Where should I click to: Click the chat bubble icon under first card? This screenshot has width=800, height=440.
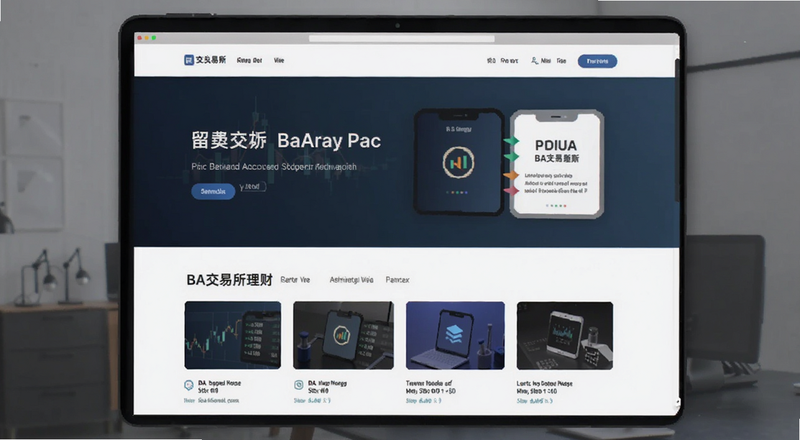click(x=189, y=385)
